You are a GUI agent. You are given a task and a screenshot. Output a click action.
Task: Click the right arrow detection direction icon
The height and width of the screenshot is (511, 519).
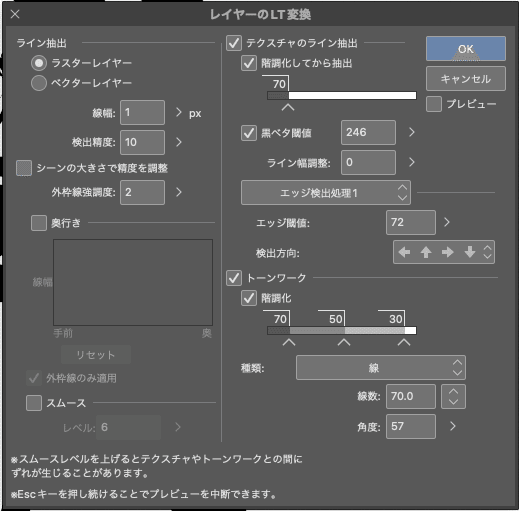point(448,252)
